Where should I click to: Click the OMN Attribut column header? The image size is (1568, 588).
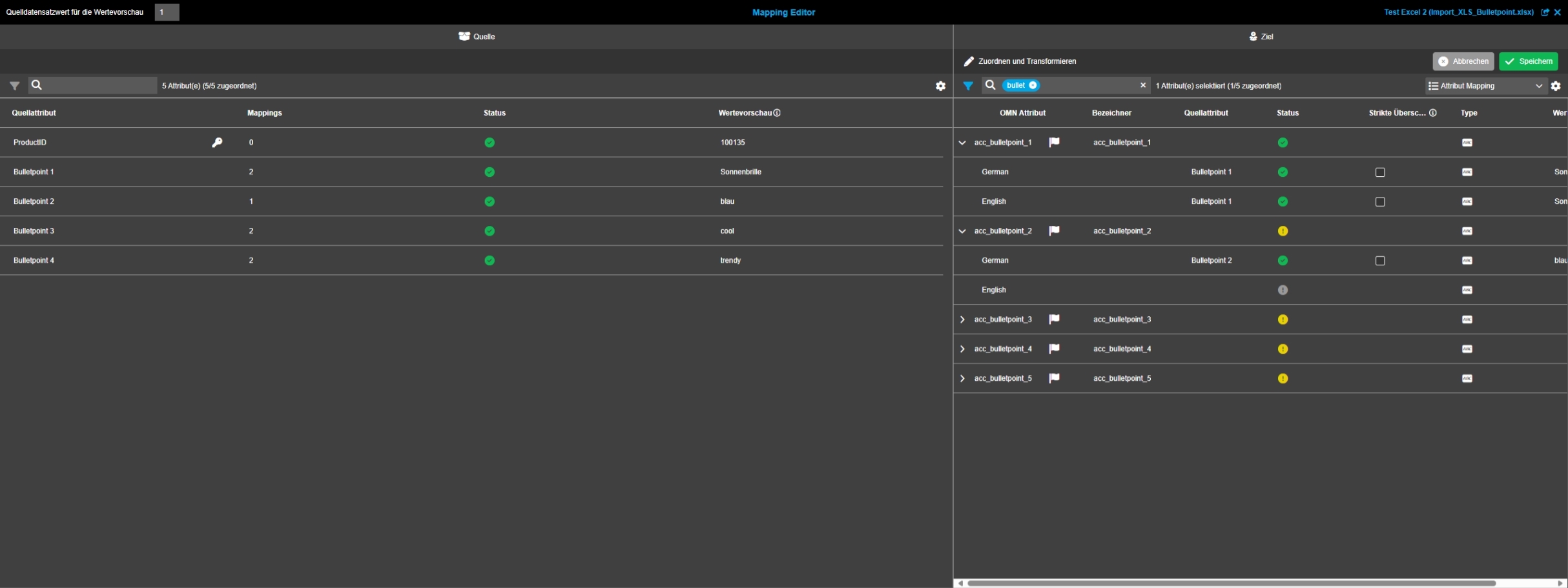[x=1022, y=113]
